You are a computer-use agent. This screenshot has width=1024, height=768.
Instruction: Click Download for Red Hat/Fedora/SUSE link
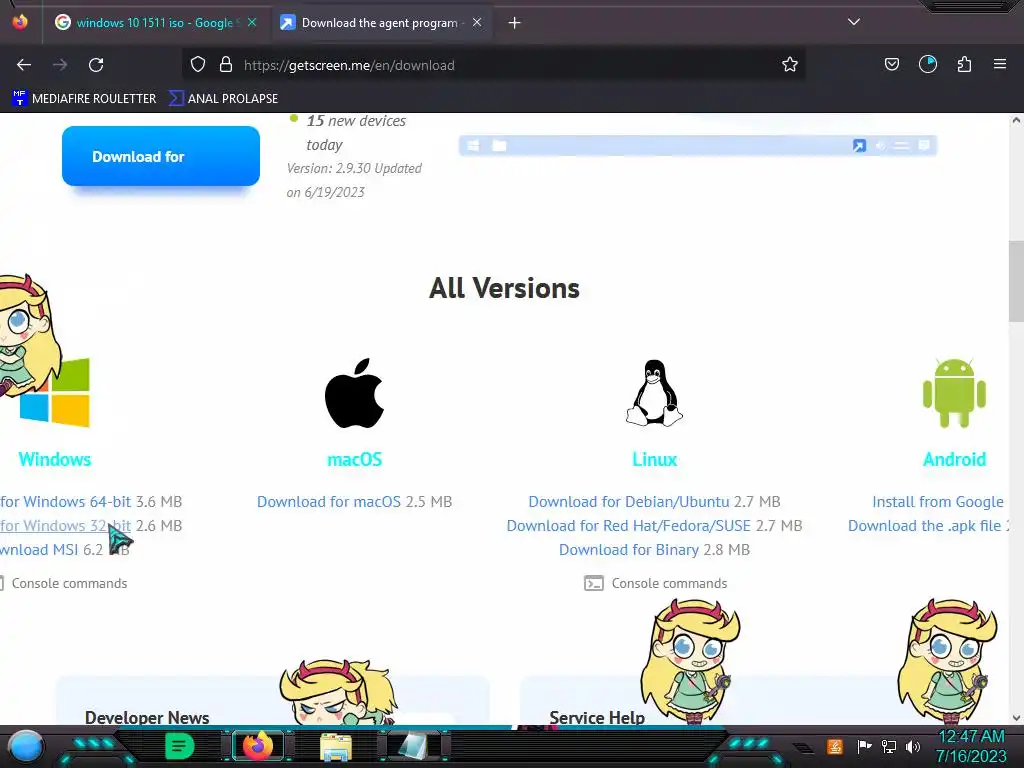pyautogui.click(x=629, y=526)
